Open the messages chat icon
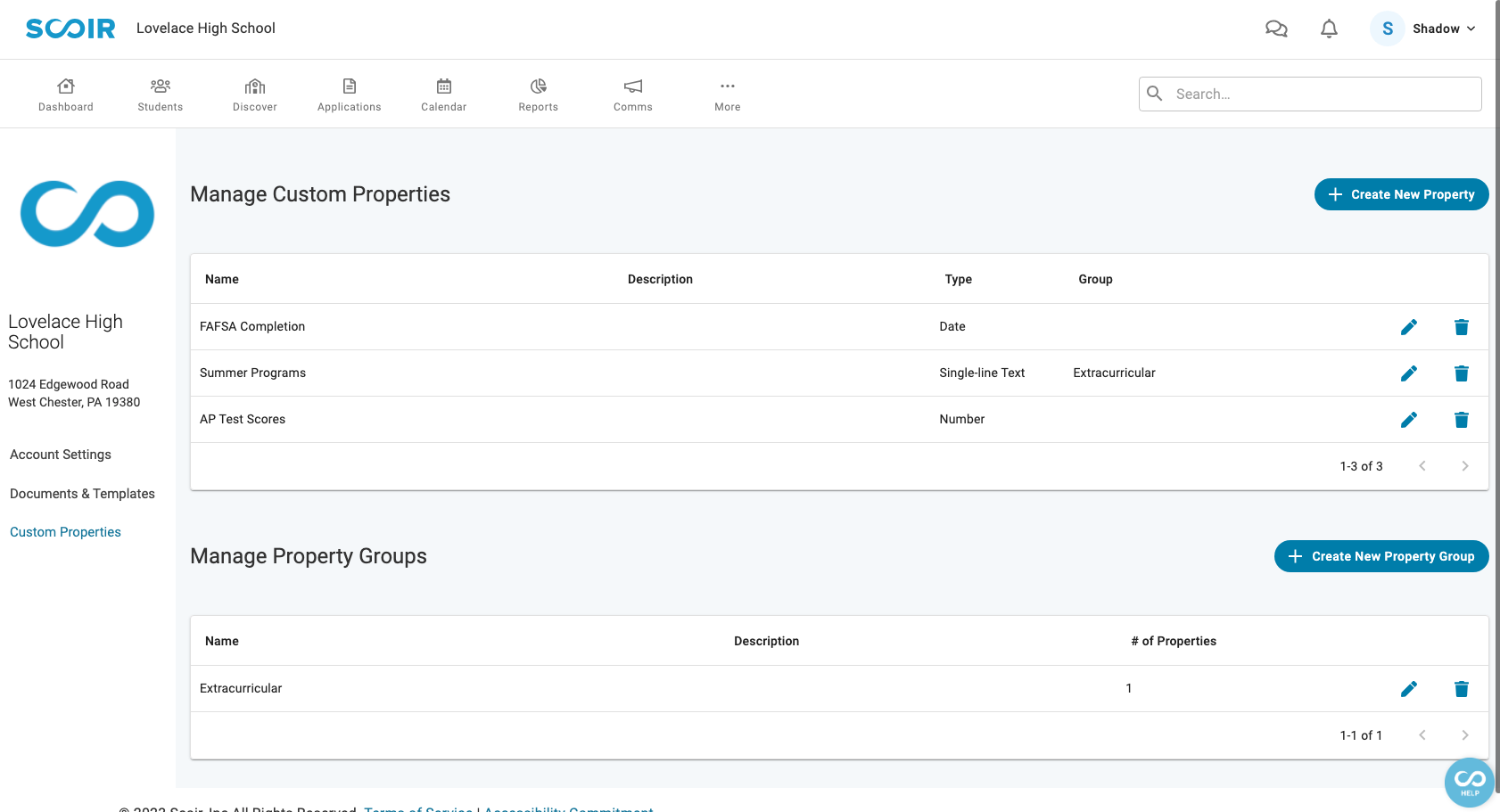 1276,29
